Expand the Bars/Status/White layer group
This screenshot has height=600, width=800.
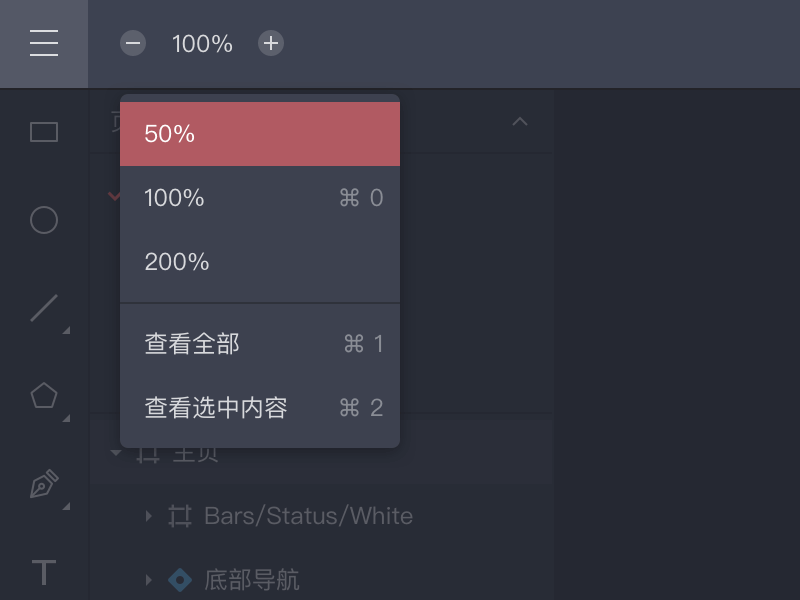148,516
